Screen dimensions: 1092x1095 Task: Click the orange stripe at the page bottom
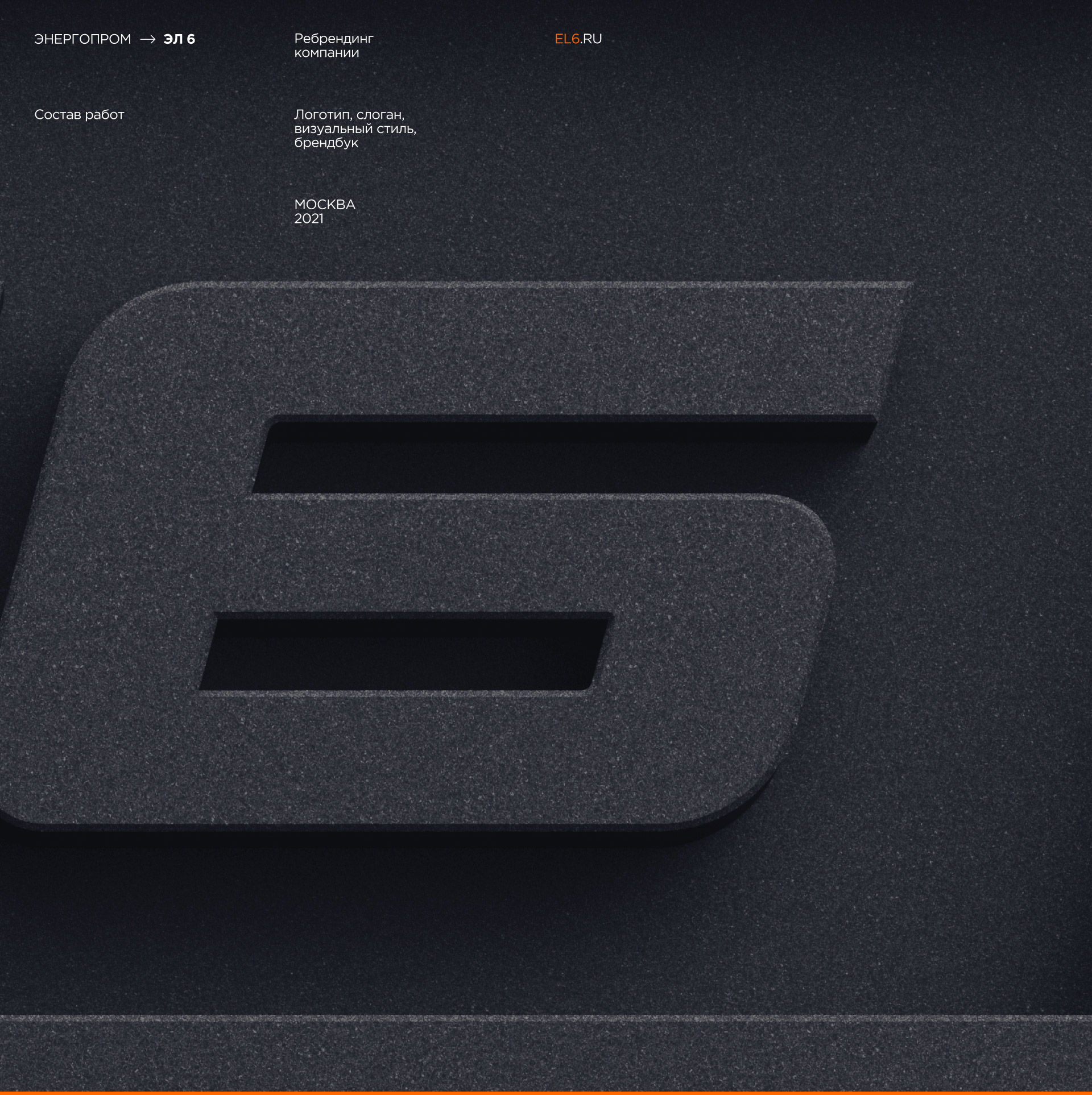pyautogui.click(x=546, y=1093)
